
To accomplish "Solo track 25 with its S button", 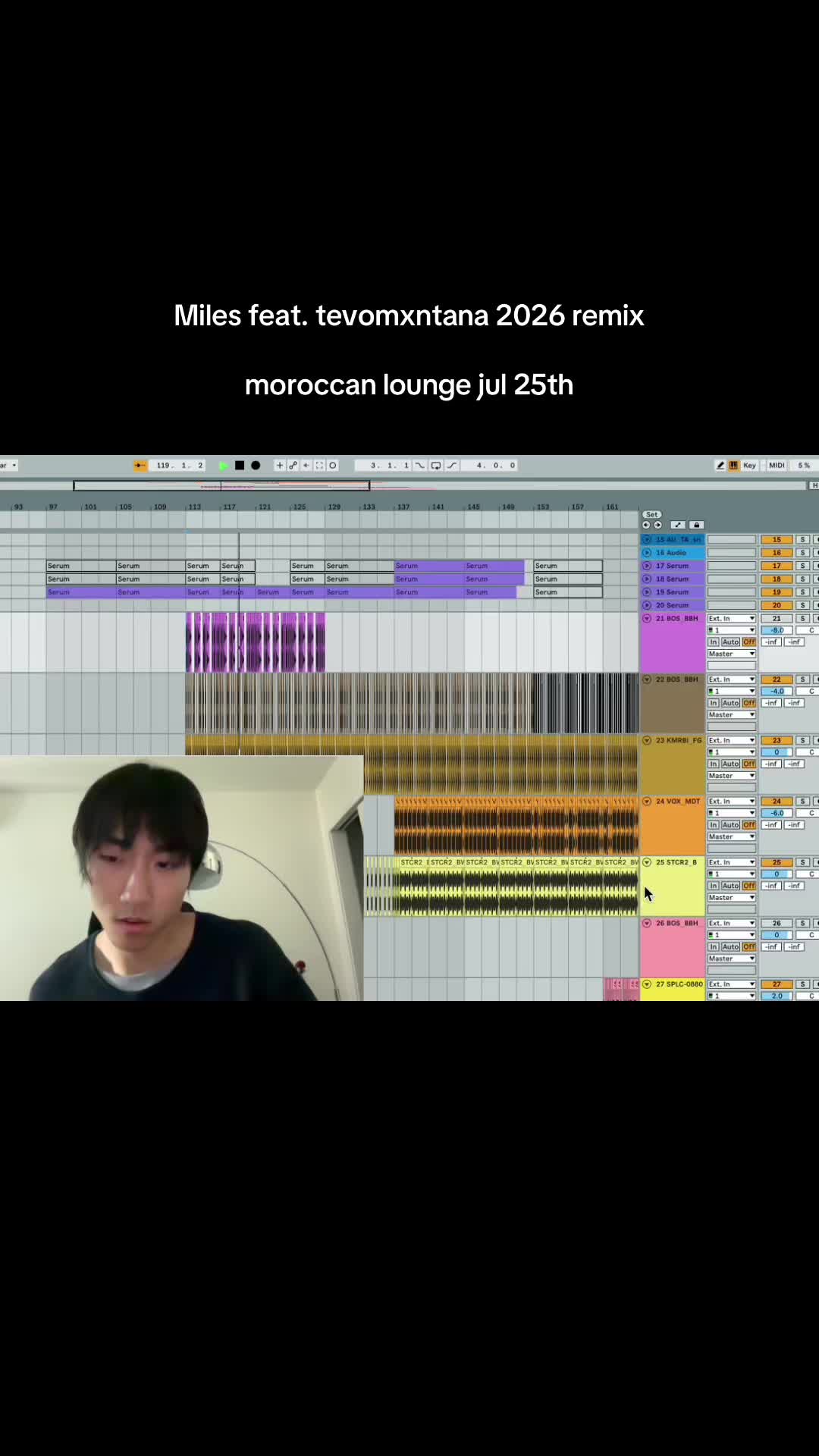I will tap(802, 862).
